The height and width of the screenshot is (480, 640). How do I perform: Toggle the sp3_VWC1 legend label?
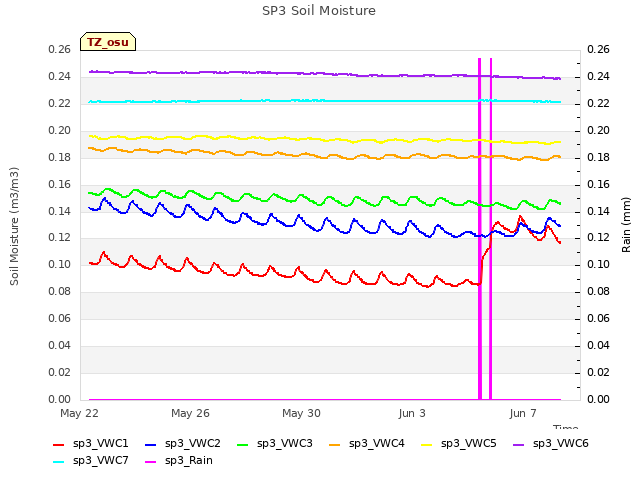point(101,444)
